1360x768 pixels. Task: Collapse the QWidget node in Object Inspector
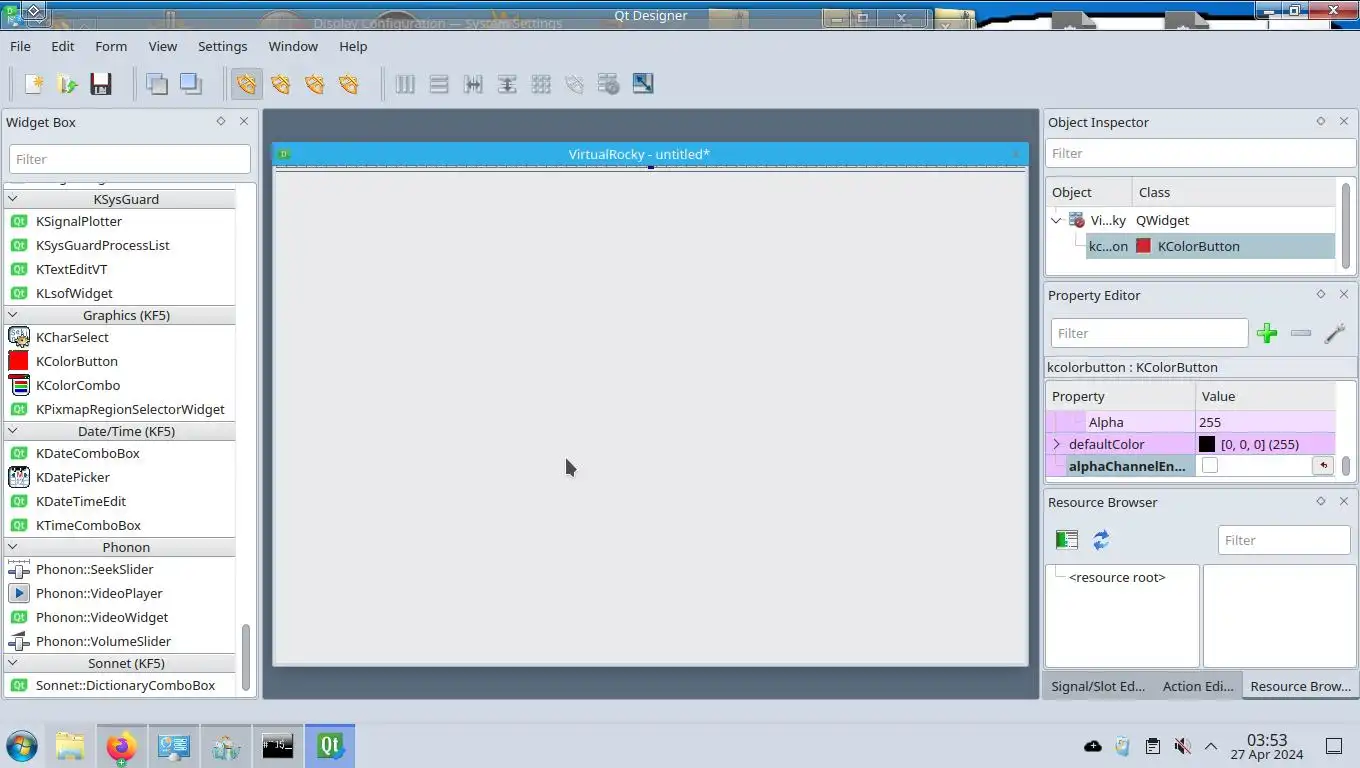pos(1057,220)
